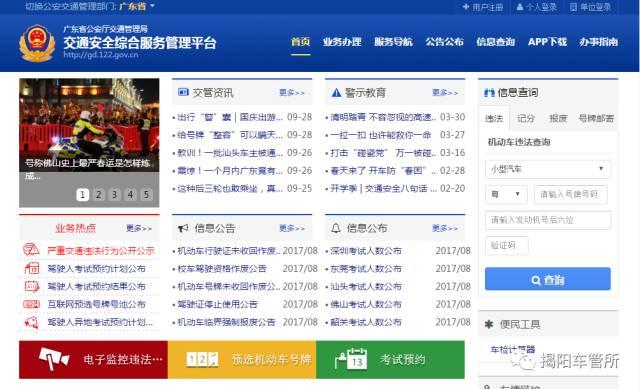Image resolution: width=640 pixels, height=389 pixels.
Task: Click icon beside 驾驶人异地考试预约计划
Action: [31, 322]
